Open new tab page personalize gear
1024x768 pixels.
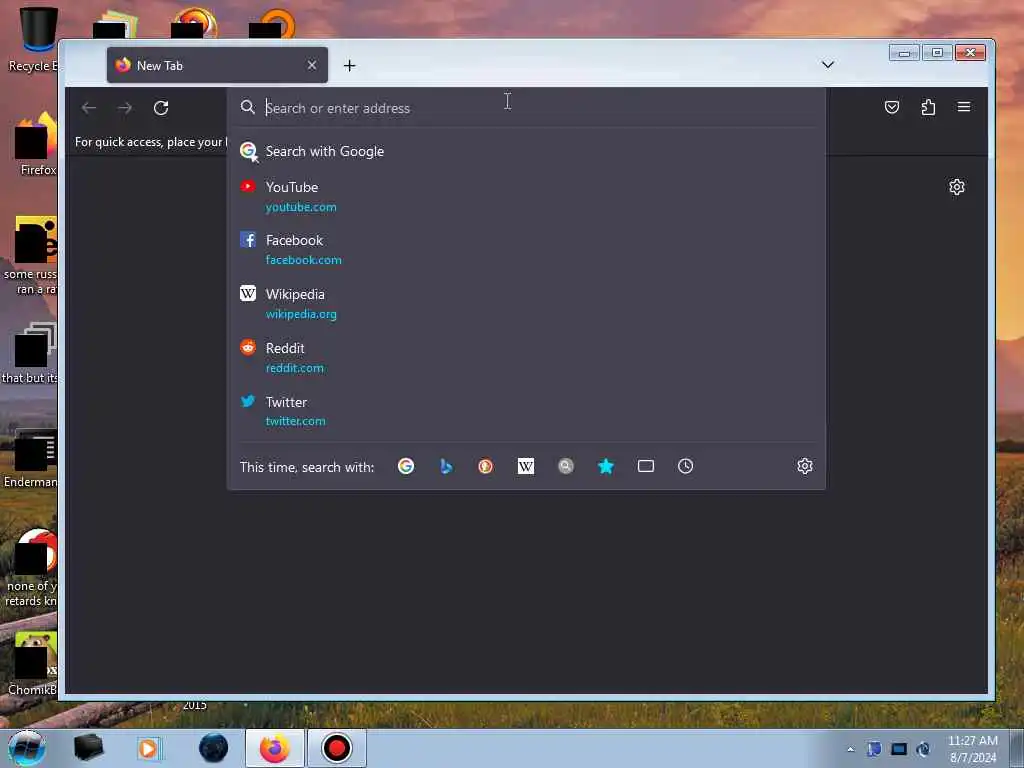(957, 187)
